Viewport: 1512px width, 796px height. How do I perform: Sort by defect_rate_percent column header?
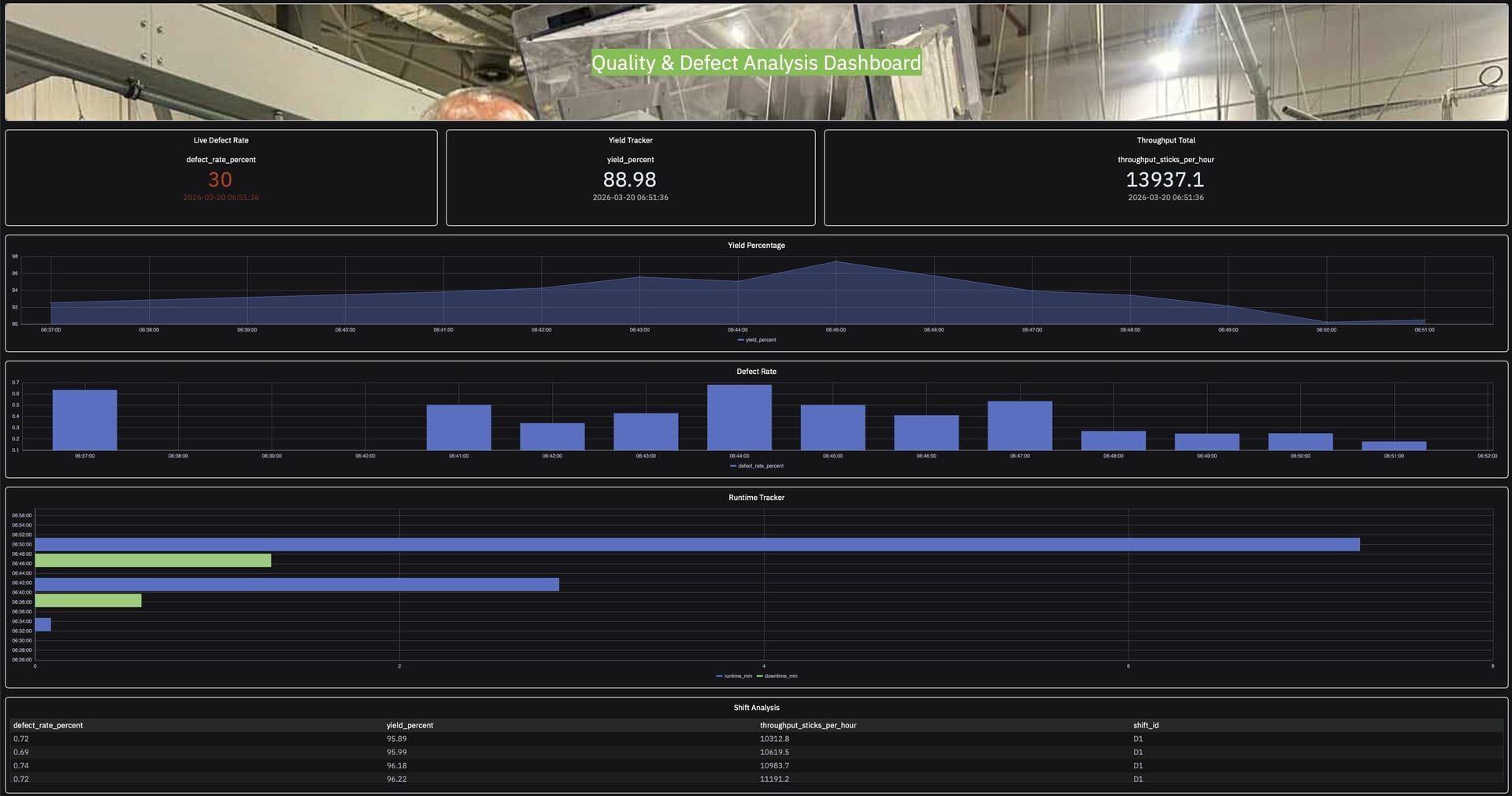tap(48, 725)
